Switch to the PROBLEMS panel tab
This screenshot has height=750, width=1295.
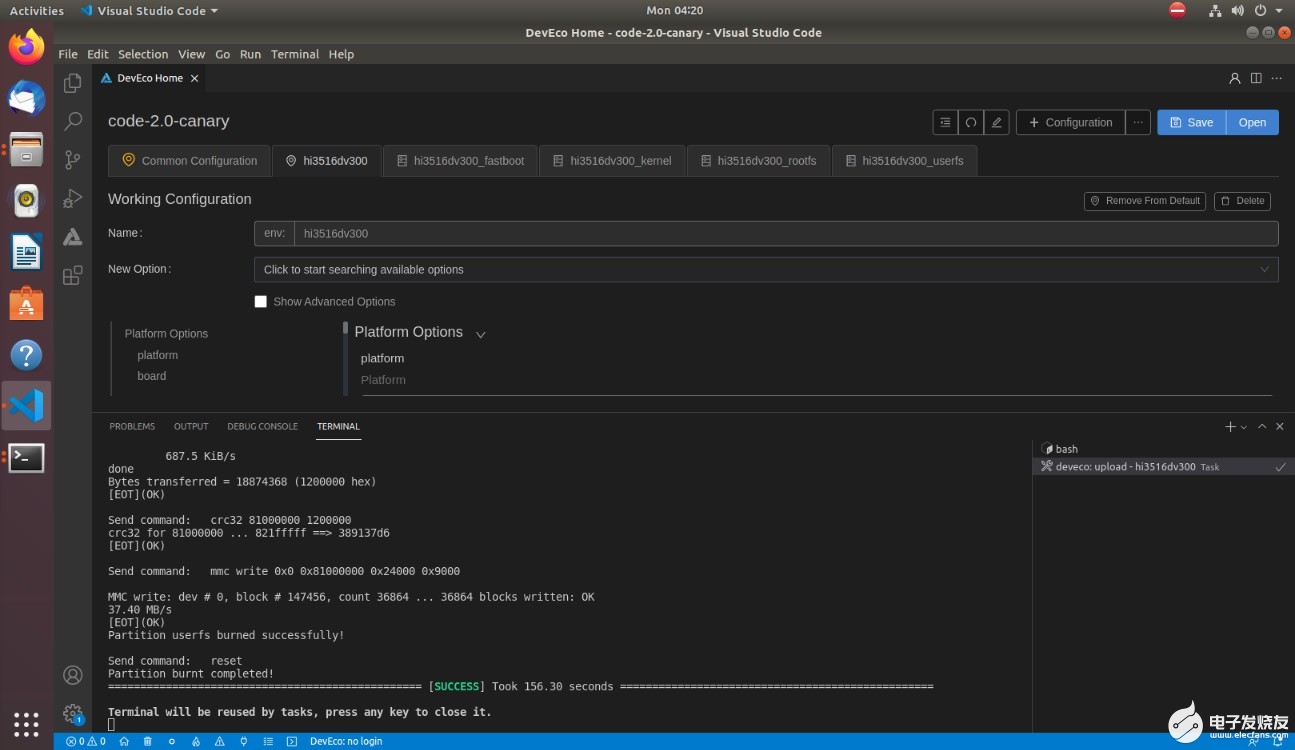point(132,426)
